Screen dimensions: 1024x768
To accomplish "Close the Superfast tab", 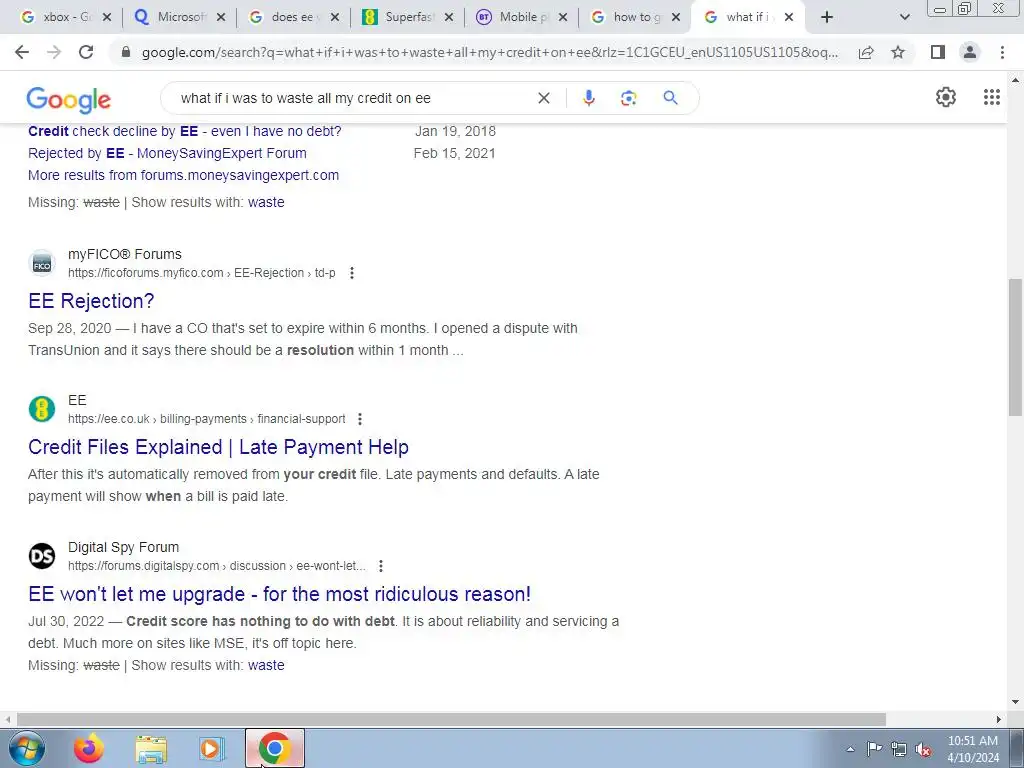I will pos(449,18).
